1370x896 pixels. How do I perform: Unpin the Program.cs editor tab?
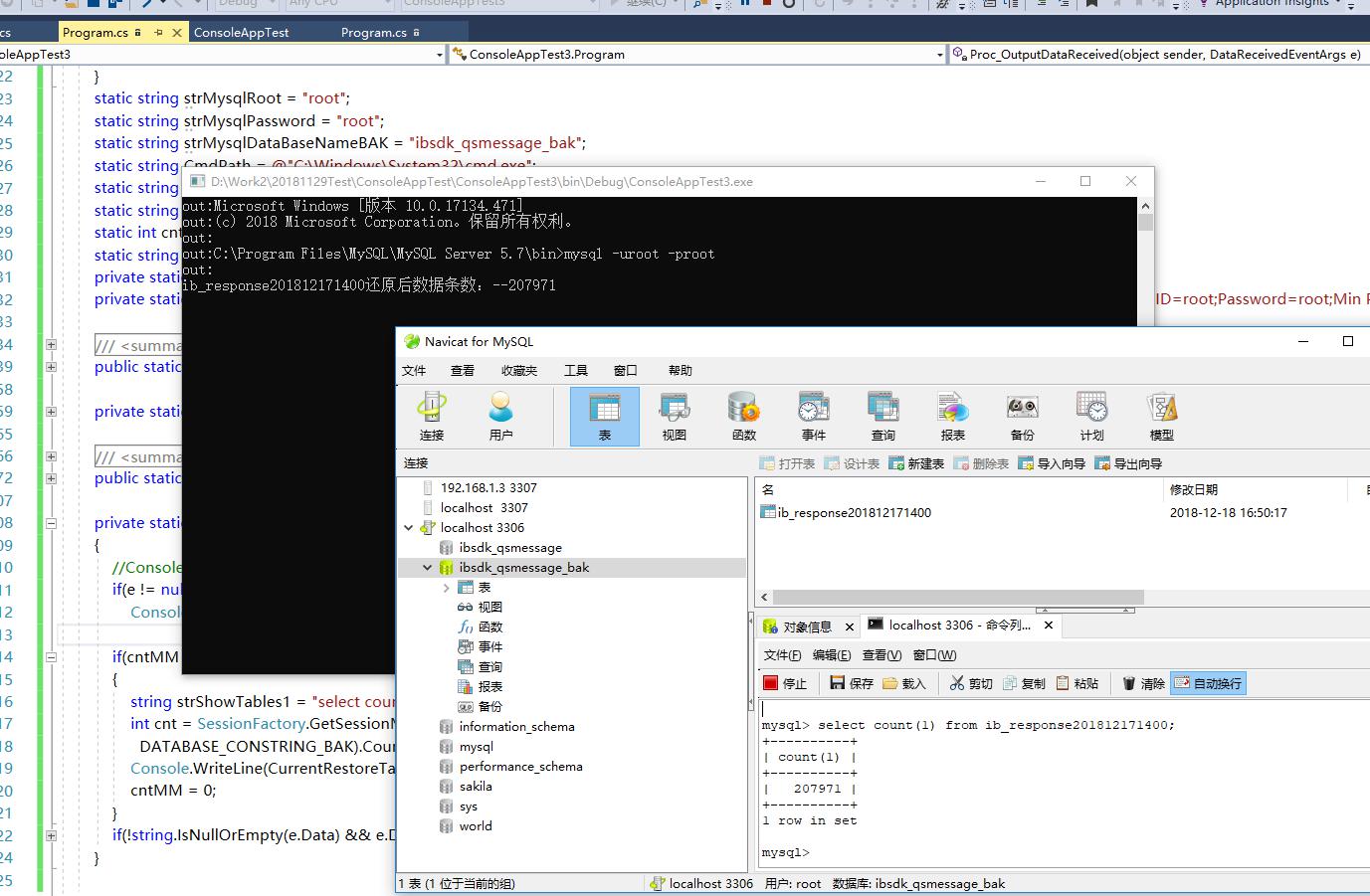click(157, 31)
